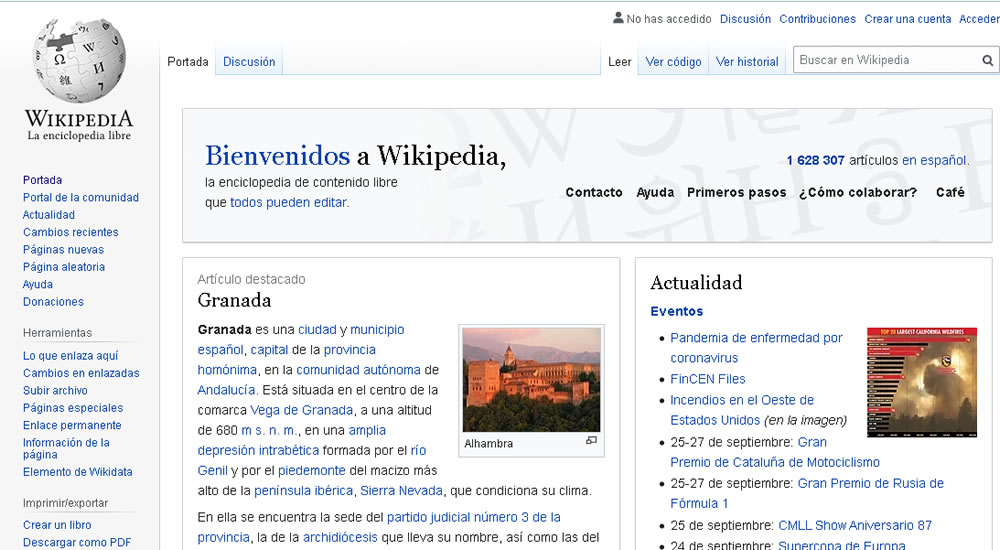Open Contacto in the welcome banner
This screenshot has width=1000, height=550.
[x=594, y=192]
